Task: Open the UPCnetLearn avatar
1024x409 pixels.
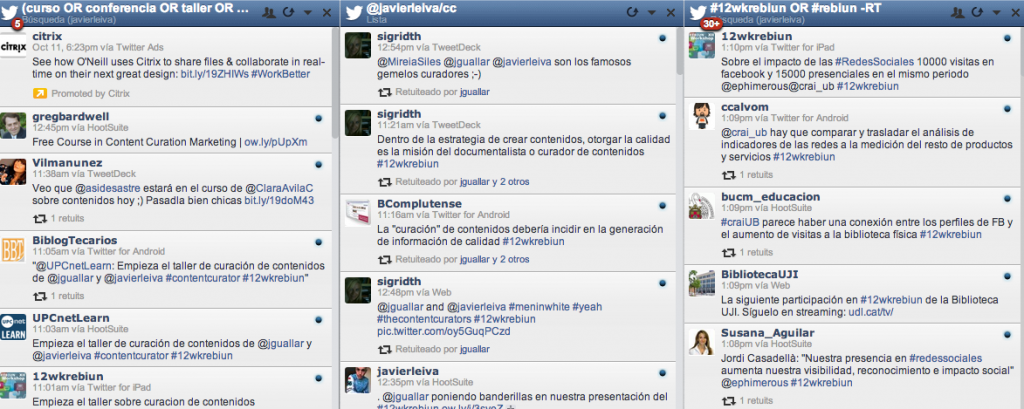Action: 13,327
